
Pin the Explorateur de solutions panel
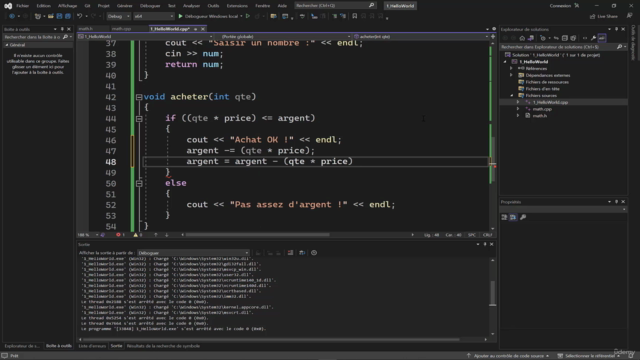(616, 29)
